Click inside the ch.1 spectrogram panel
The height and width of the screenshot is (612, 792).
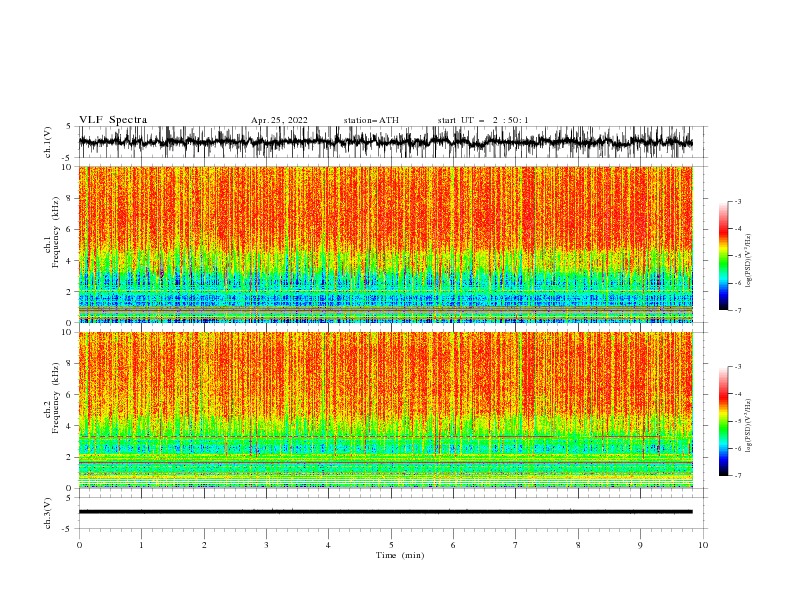(385, 244)
